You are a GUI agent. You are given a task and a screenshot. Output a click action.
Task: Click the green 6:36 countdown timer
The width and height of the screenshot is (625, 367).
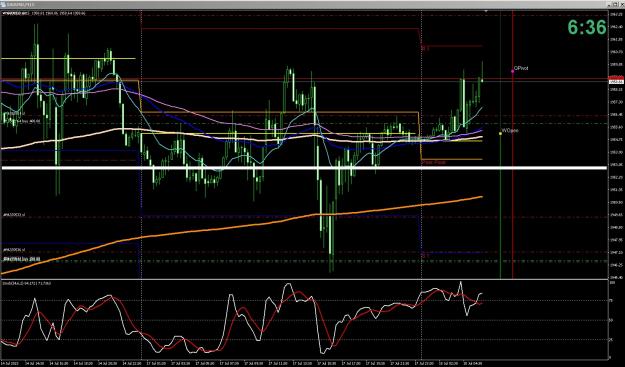[587, 27]
